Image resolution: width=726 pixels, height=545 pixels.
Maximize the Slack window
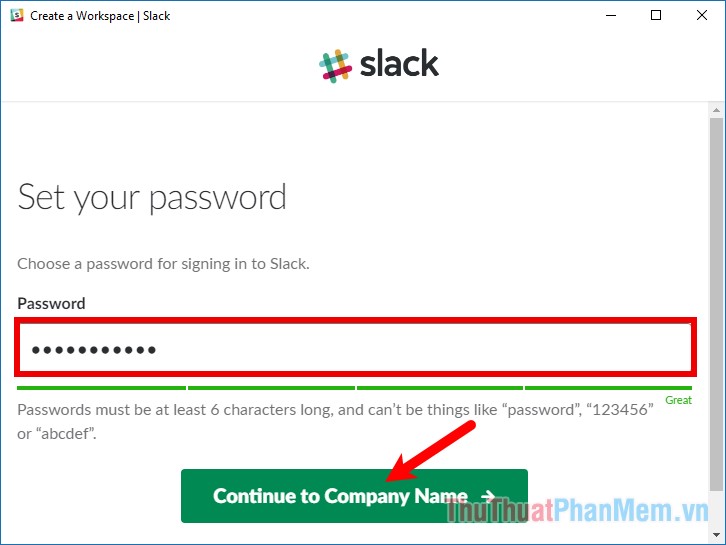pos(656,15)
